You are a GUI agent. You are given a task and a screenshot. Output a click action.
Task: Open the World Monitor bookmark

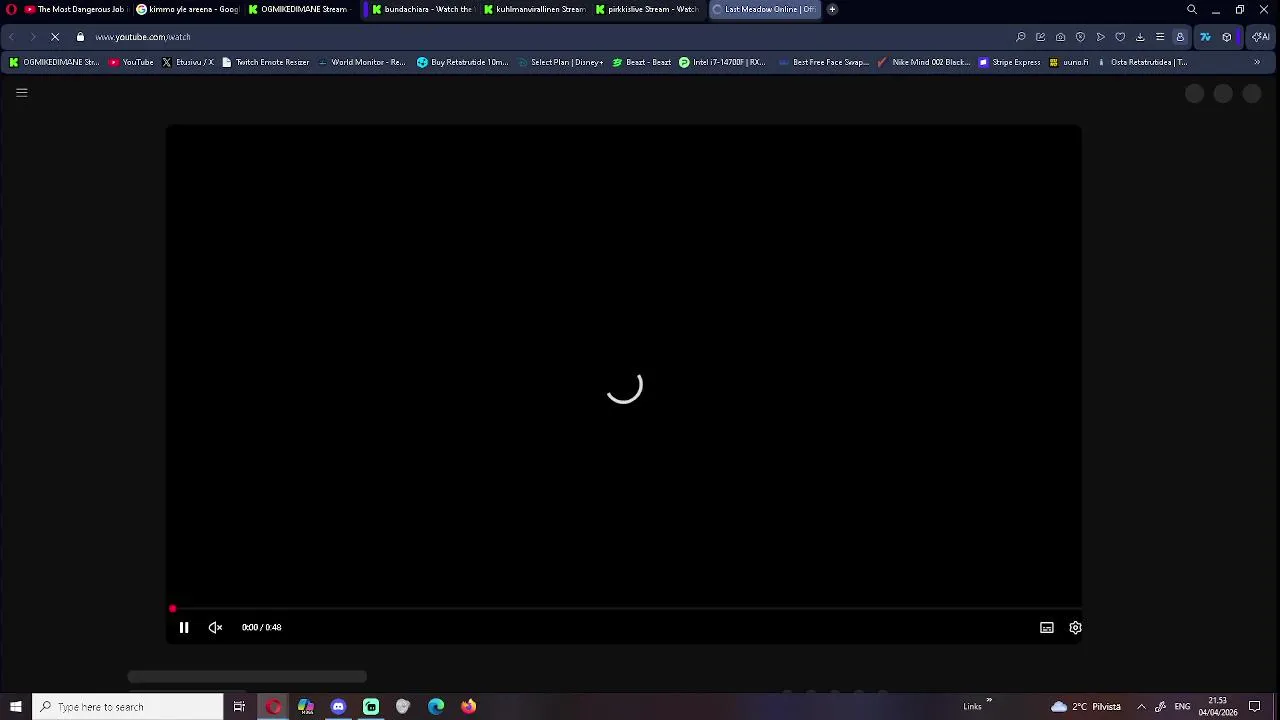(361, 62)
